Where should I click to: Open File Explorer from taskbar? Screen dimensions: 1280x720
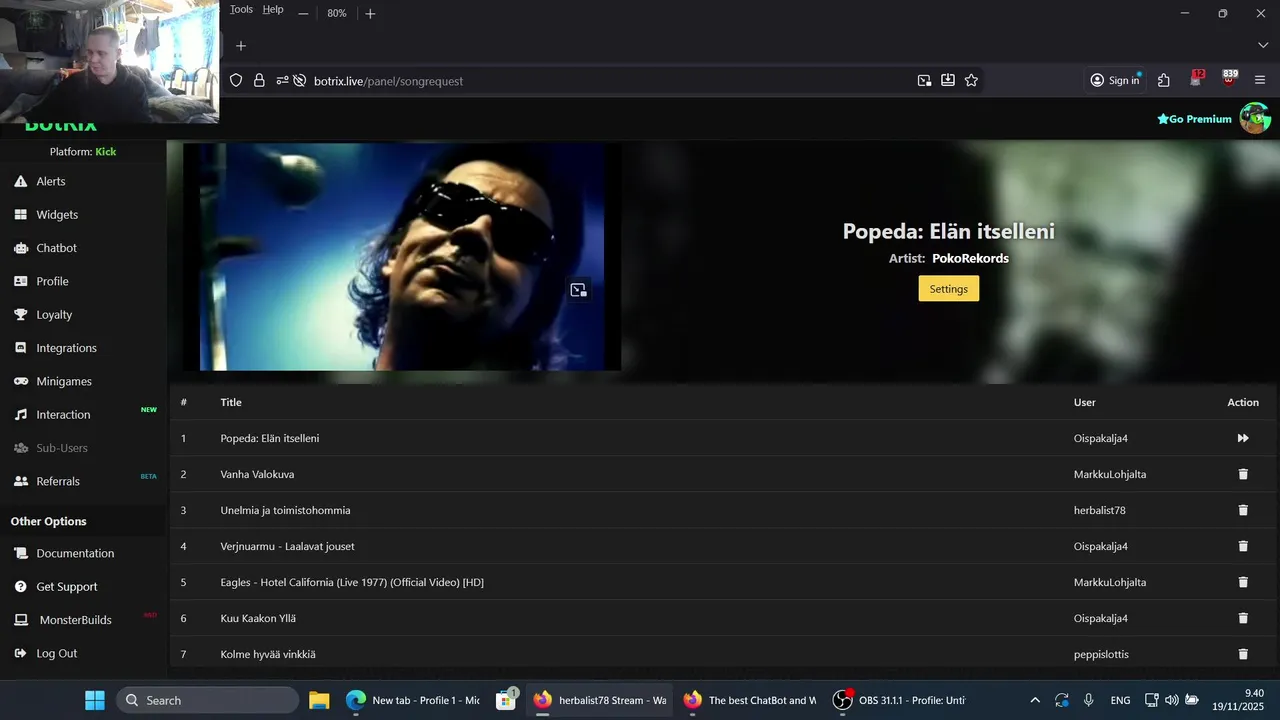click(x=319, y=700)
